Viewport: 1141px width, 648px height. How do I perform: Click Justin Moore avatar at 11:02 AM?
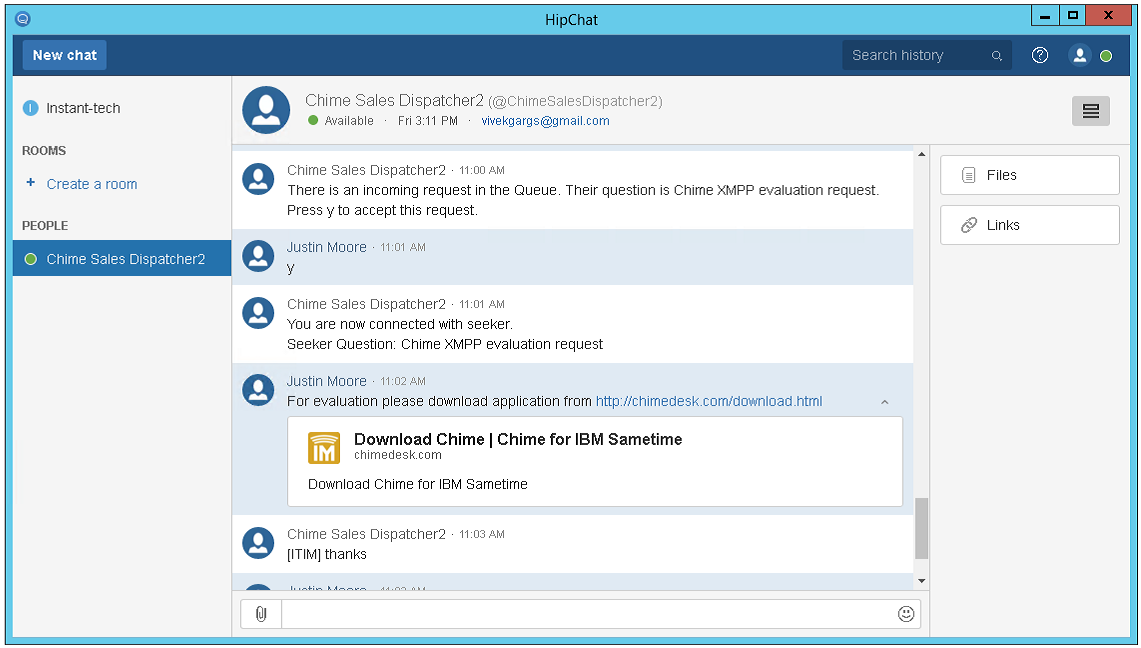coord(258,390)
